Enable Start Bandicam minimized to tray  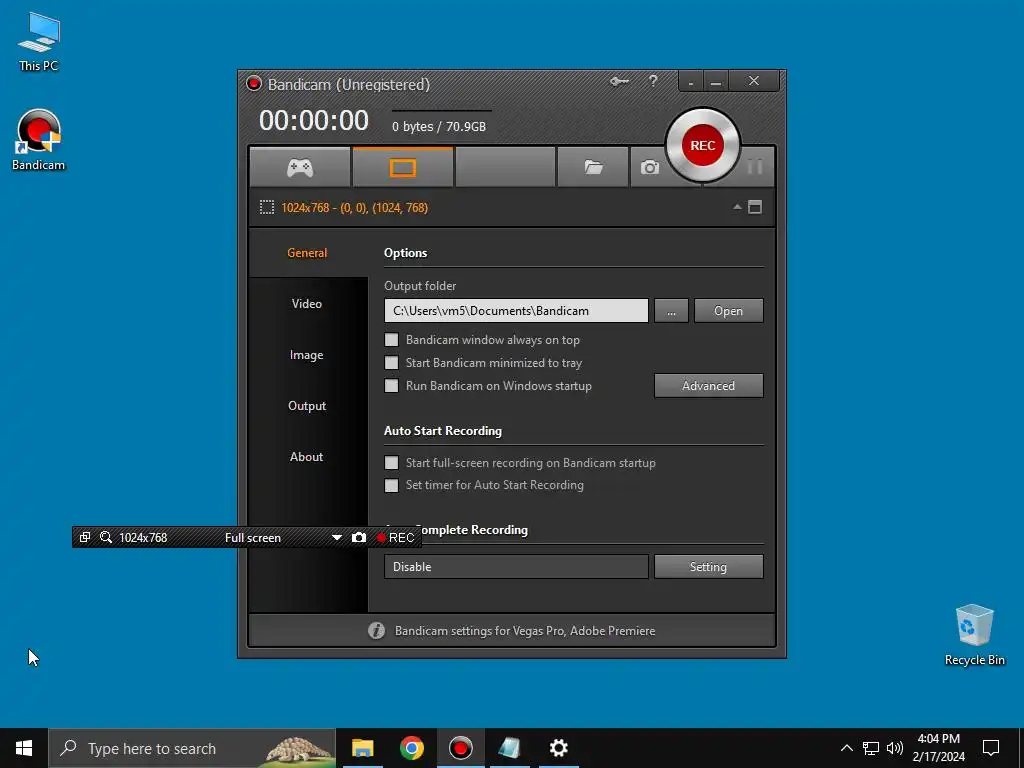coord(391,362)
